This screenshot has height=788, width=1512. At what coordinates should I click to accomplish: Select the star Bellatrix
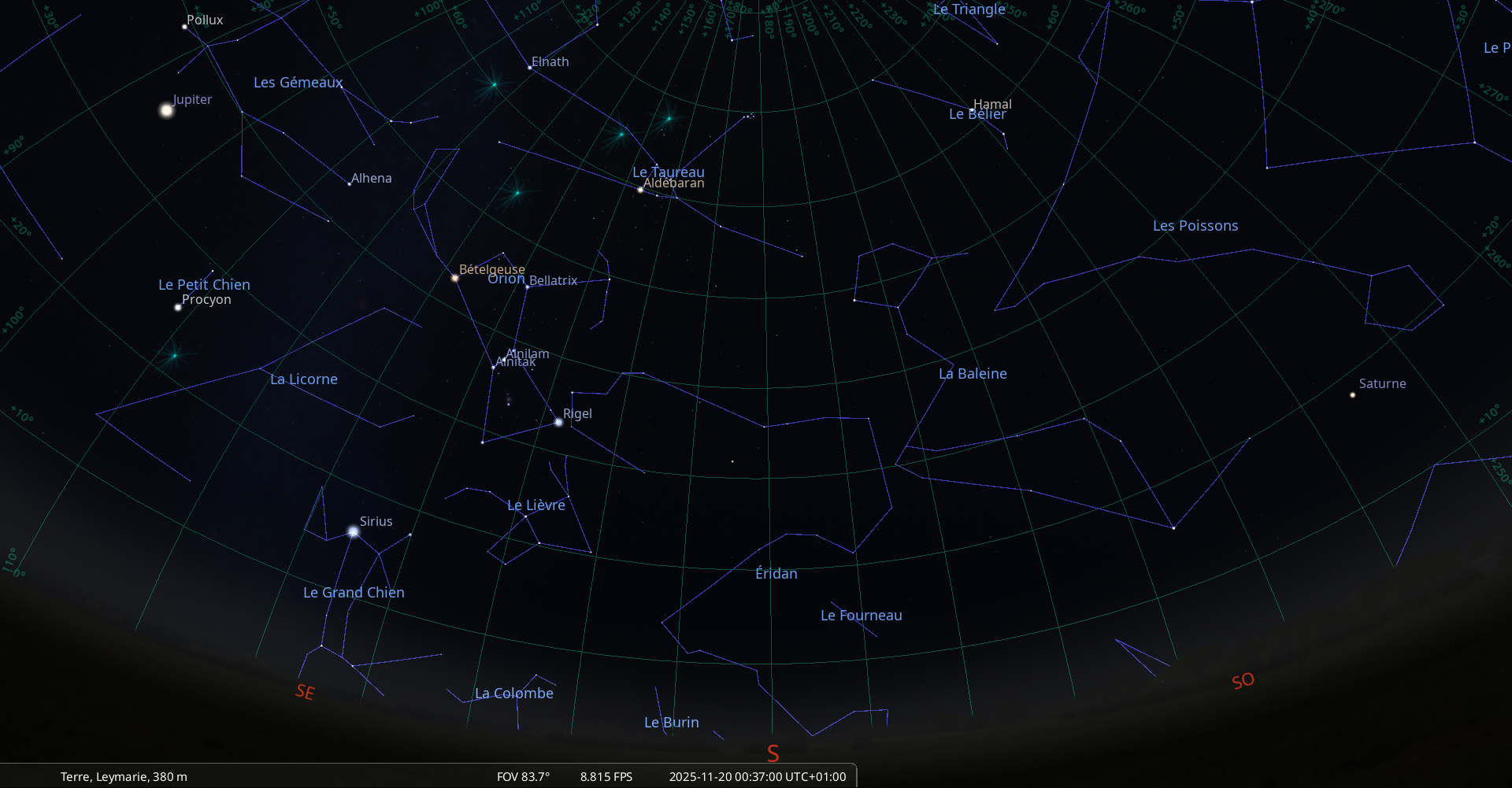coord(528,287)
